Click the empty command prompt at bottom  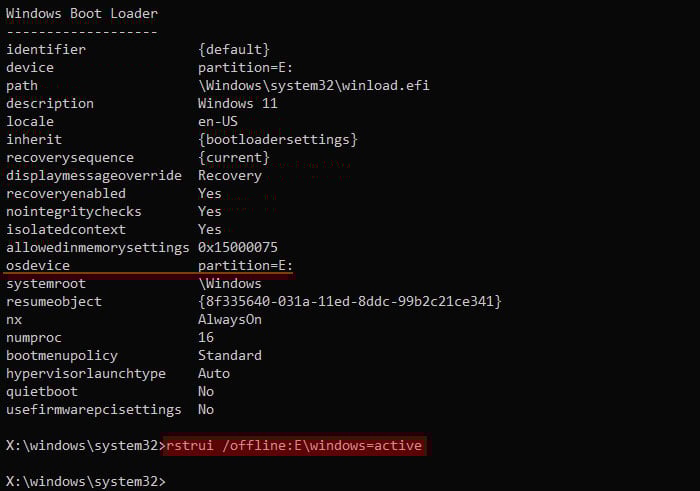[x=86, y=481]
